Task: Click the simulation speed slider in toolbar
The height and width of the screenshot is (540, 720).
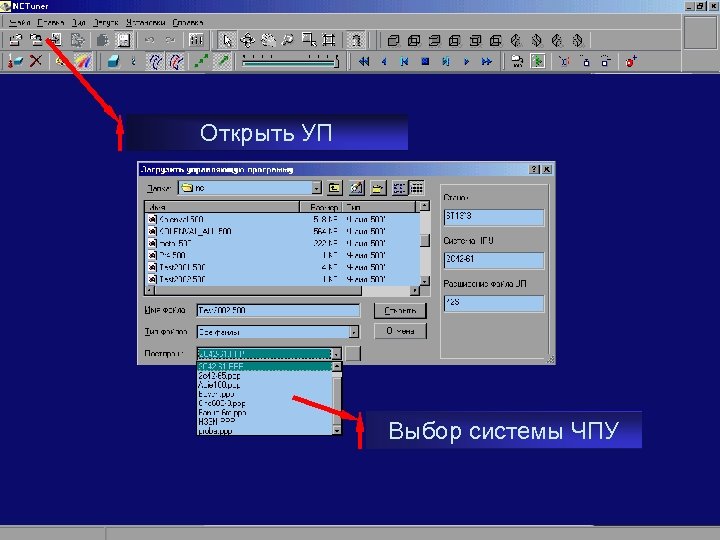Action: click(x=290, y=61)
